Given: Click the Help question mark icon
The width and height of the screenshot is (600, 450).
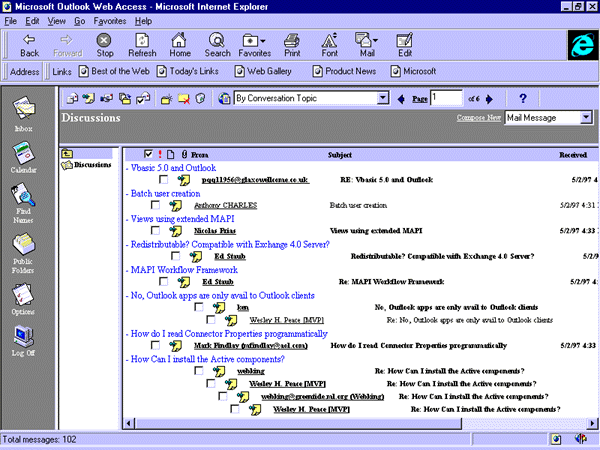Looking at the screenshot, I should [522, 98].
